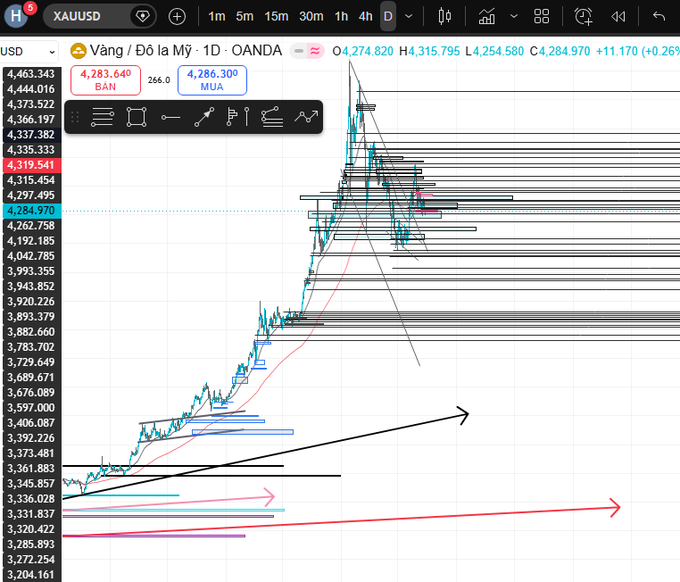Screen dimensions: 680x582
Task: Select the flag marker drawing tool
Action: point(232,117)
